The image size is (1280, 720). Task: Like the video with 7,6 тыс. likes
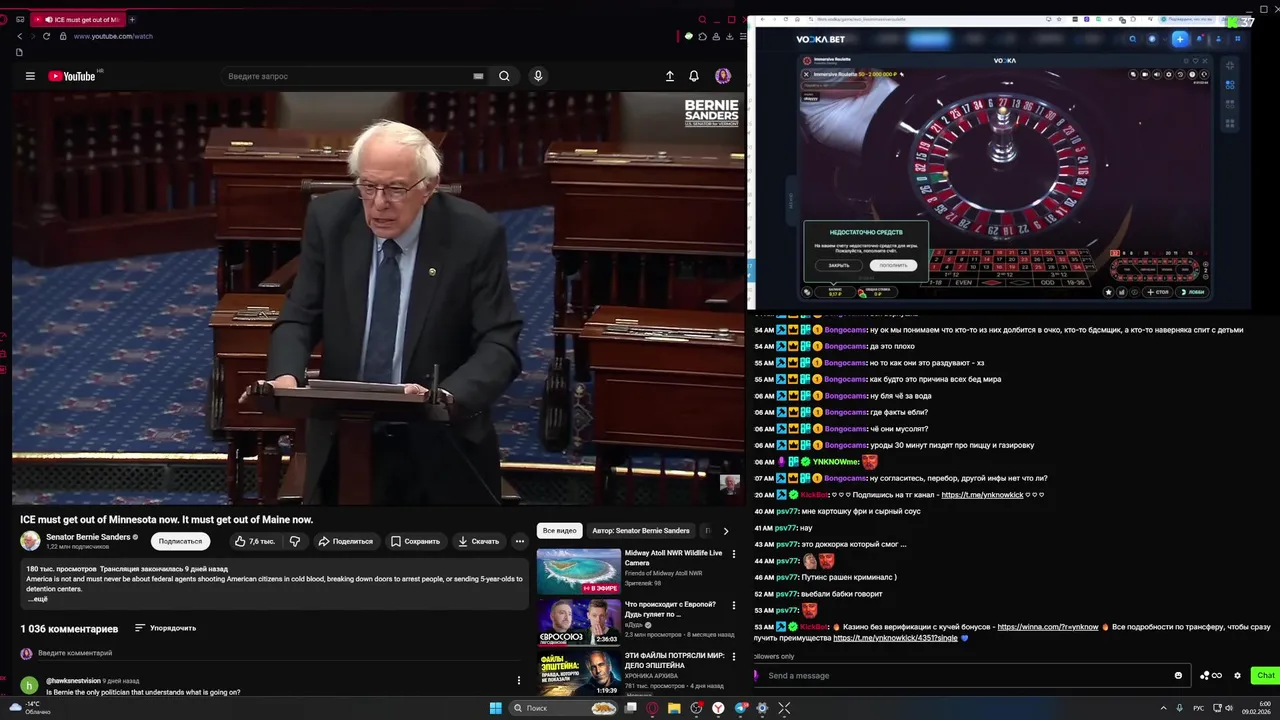coord(254,541)
